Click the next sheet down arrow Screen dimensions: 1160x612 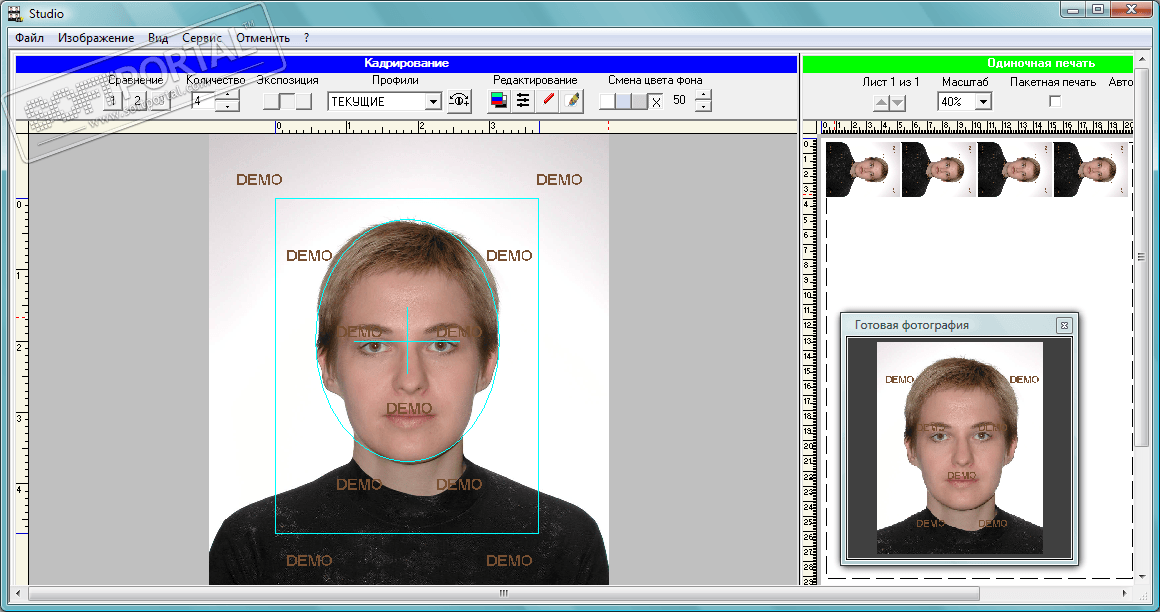point(897,102)
